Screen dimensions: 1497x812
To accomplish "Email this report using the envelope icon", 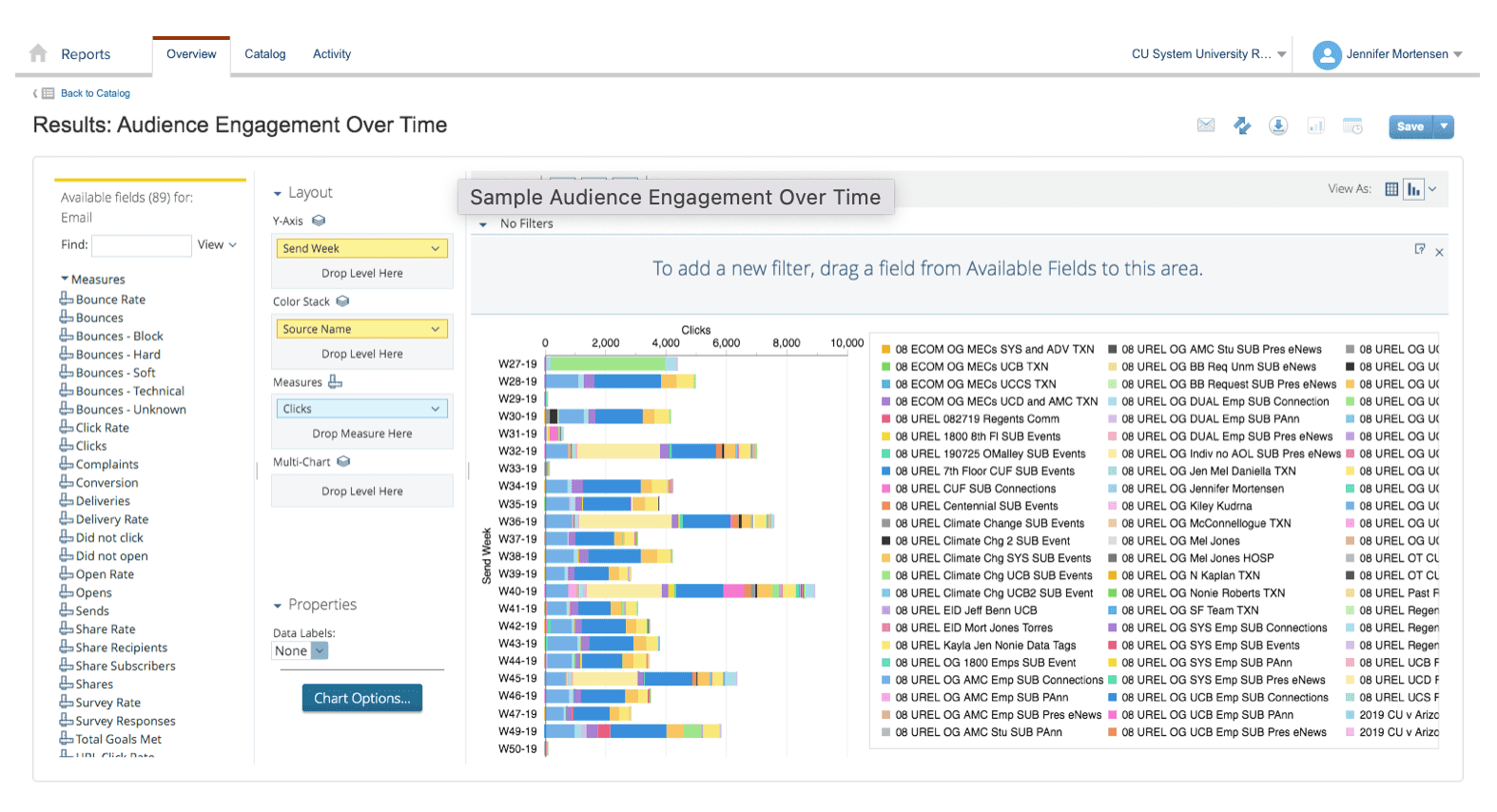I will [x=1205, y=126].
